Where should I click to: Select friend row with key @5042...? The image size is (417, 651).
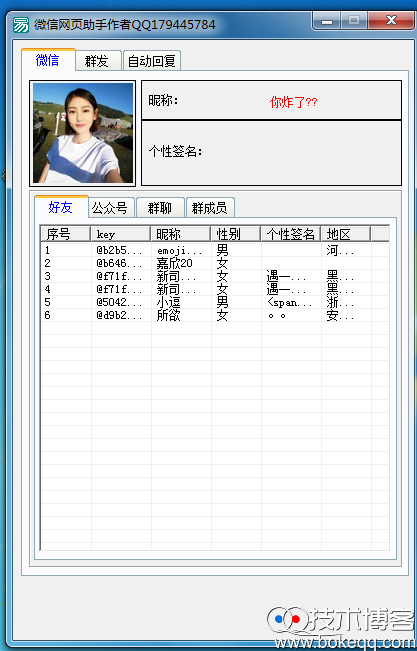tap(215, 302)
